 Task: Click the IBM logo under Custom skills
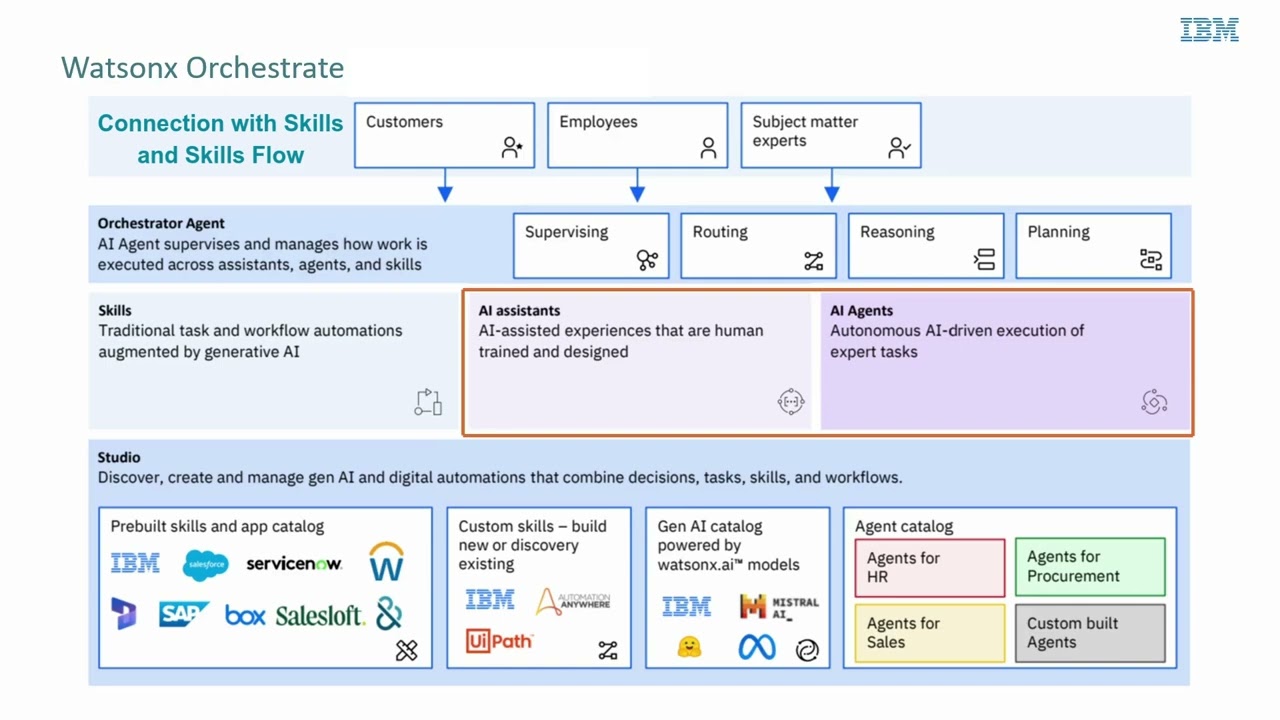(x=490, y=600)
